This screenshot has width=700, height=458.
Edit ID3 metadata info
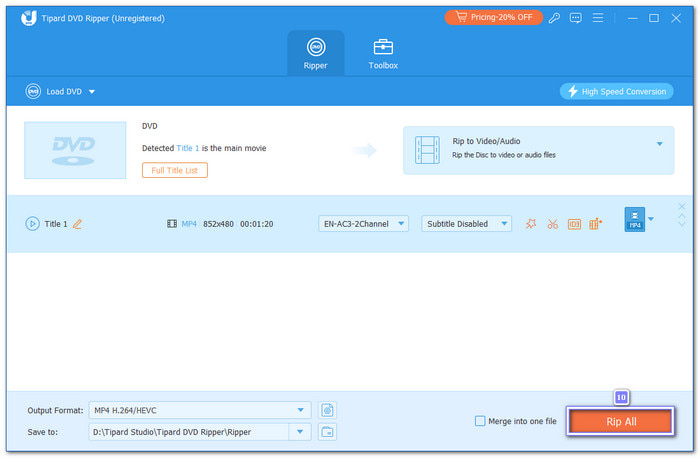(574, 224)
